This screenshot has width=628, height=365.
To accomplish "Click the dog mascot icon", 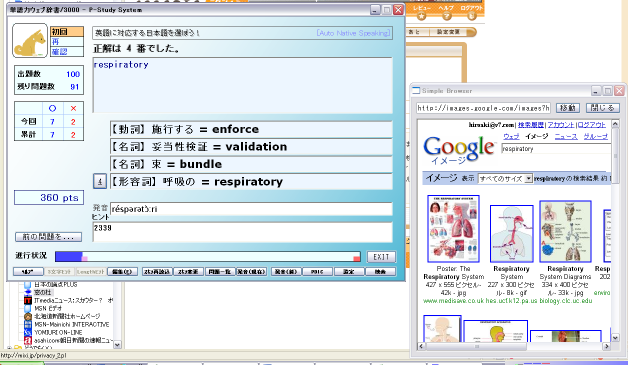I will (x=30, y=40).
